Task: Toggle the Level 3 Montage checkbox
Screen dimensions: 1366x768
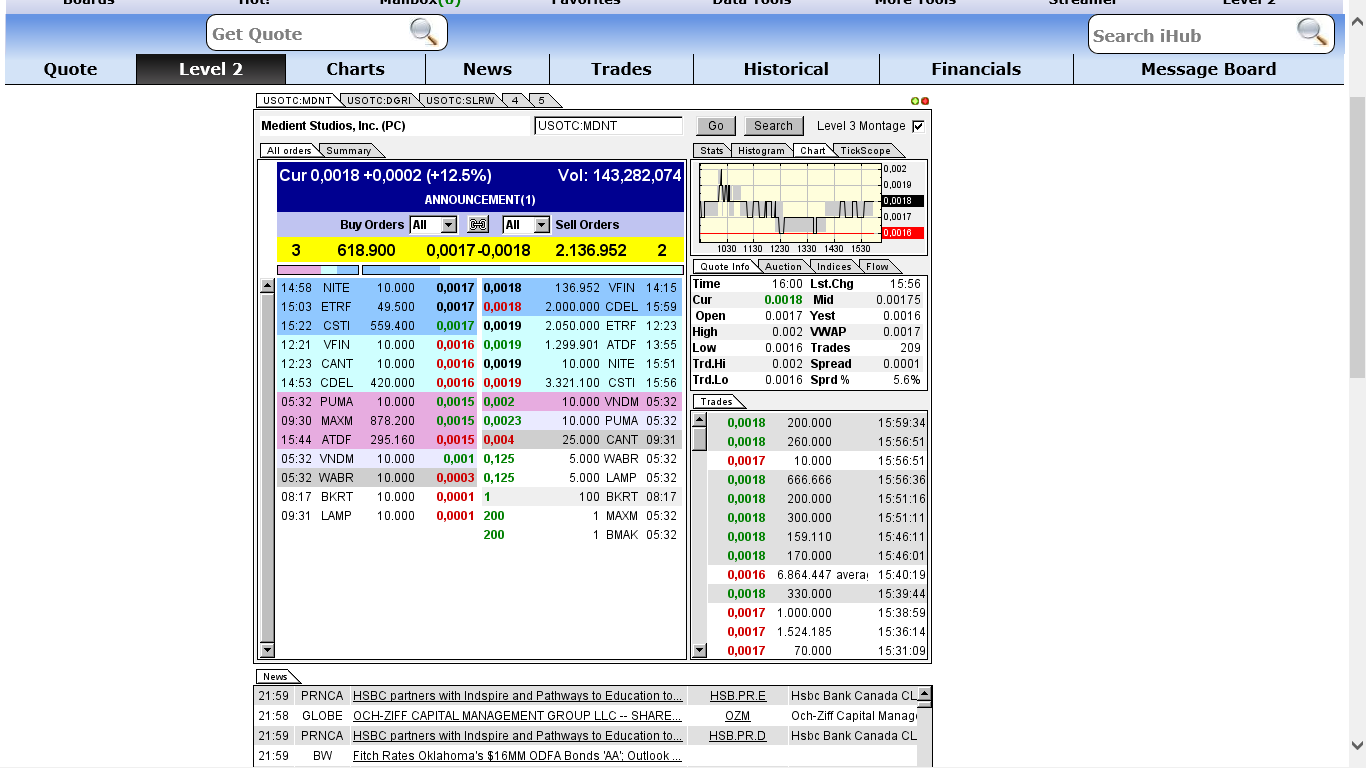Action: [918, 126]
